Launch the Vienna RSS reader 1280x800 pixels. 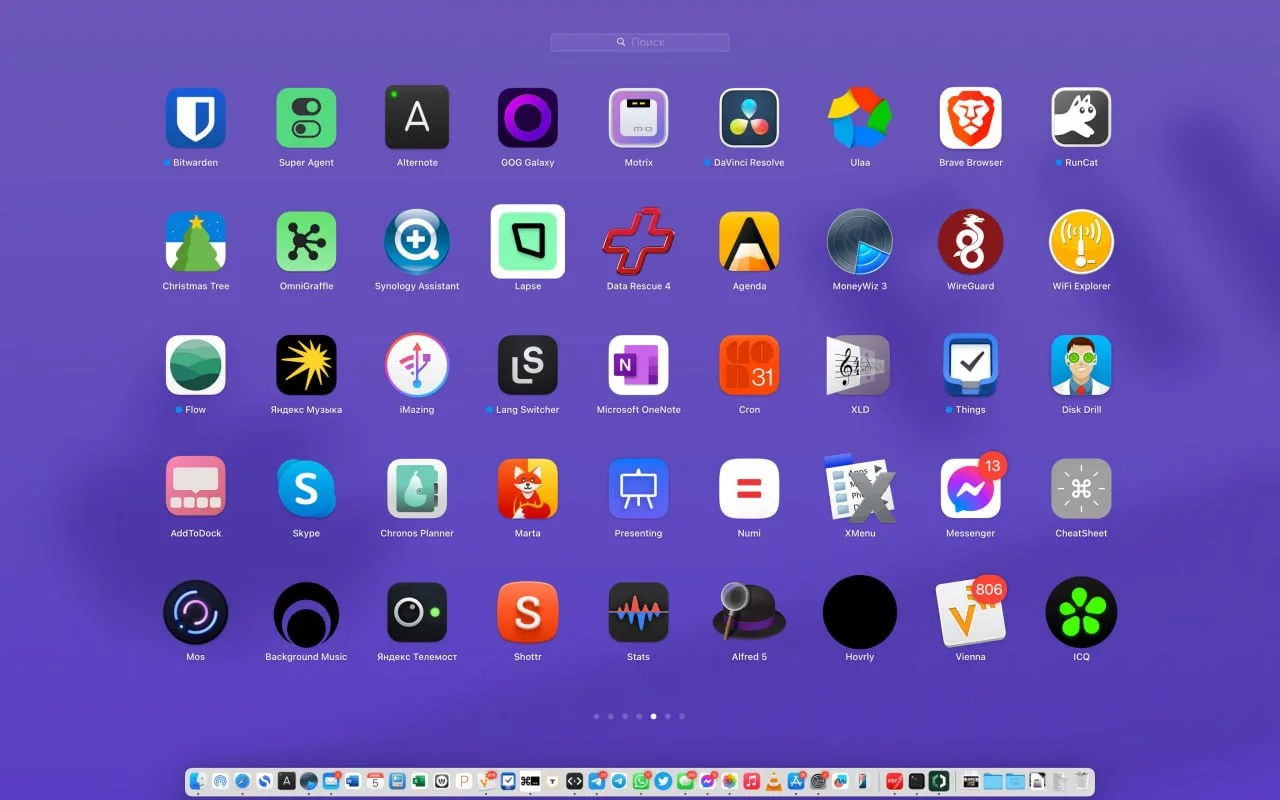tap(970, 612)
